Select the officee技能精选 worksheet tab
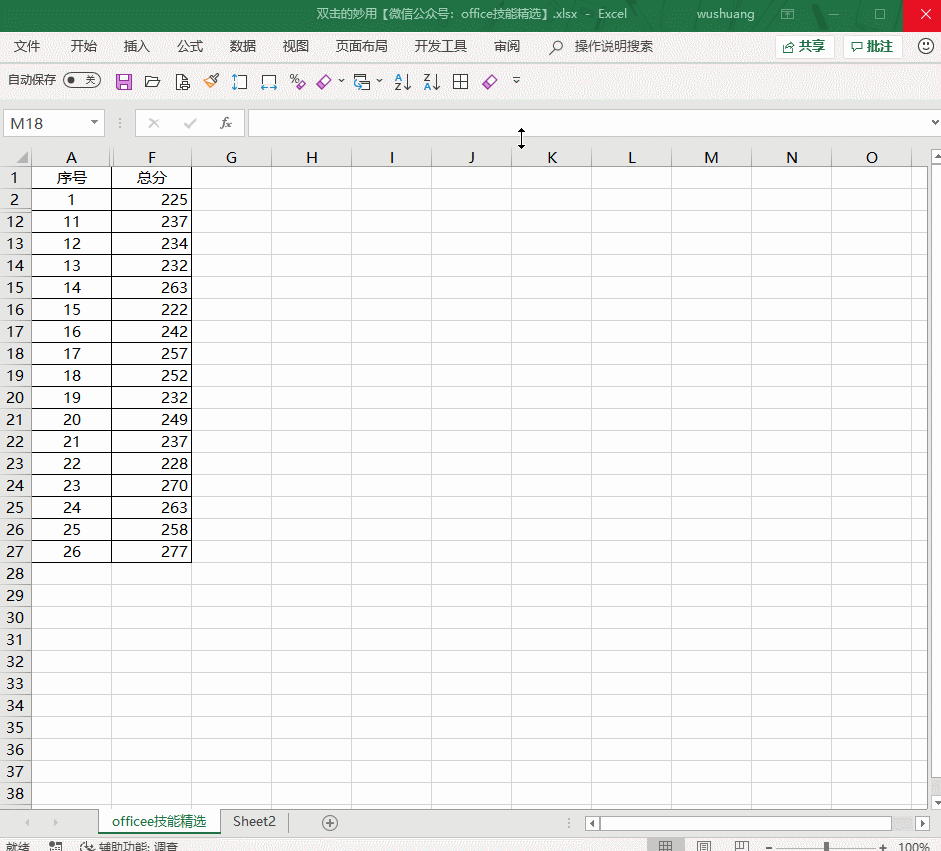This screenshot has height=851, width=941. [x=159, y=822]
